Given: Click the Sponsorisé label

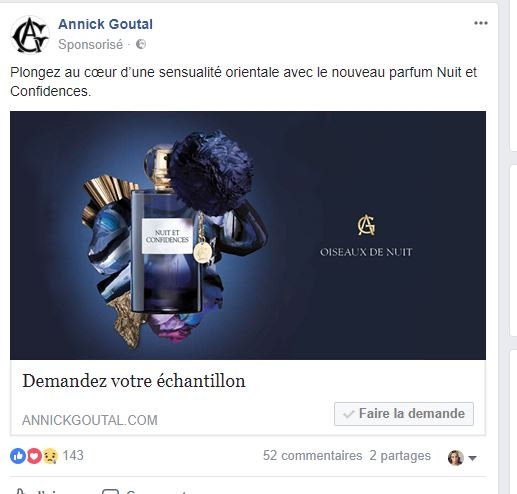Looking at the screenshot, I should (91, 45).
